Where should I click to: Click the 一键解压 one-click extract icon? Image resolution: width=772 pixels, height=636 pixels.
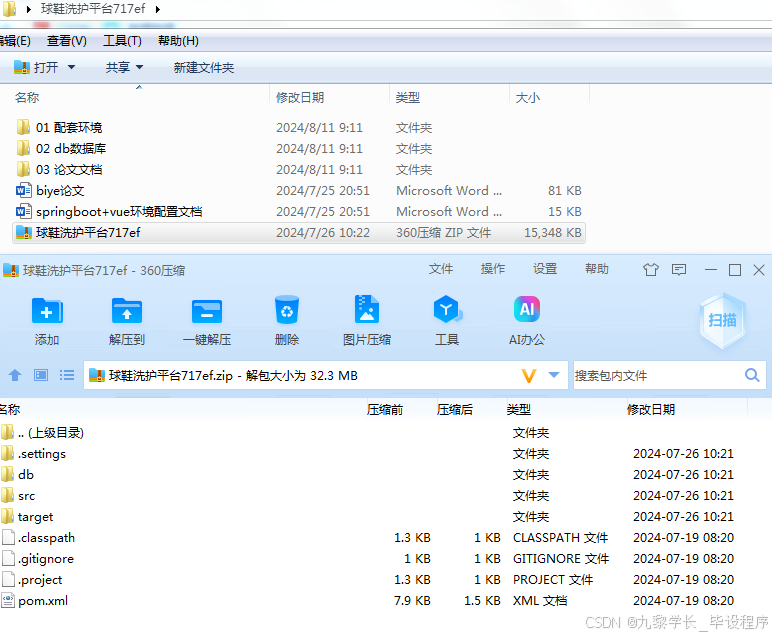tap(207, 311)
